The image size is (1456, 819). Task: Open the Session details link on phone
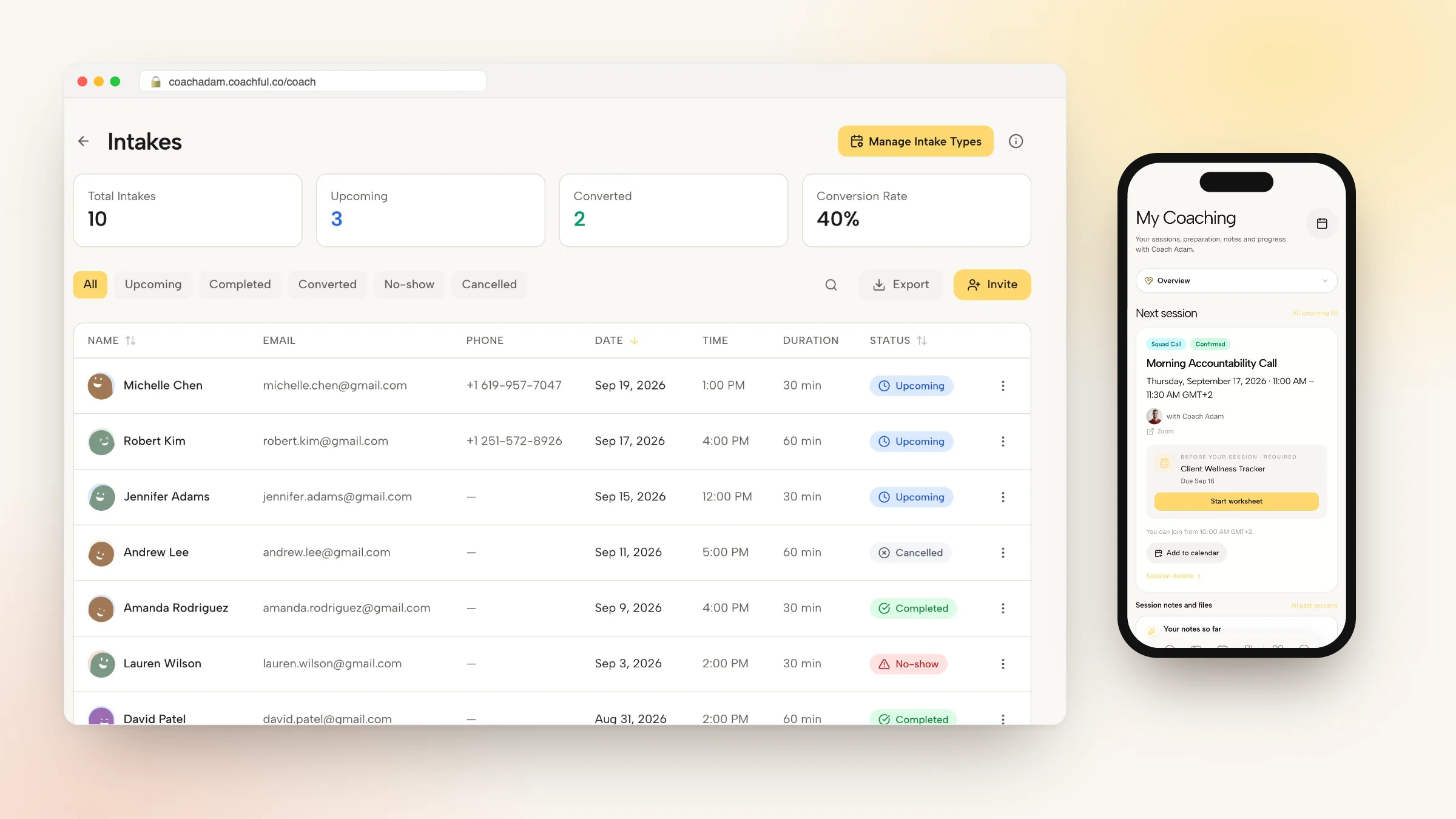tap(1173, 576)
